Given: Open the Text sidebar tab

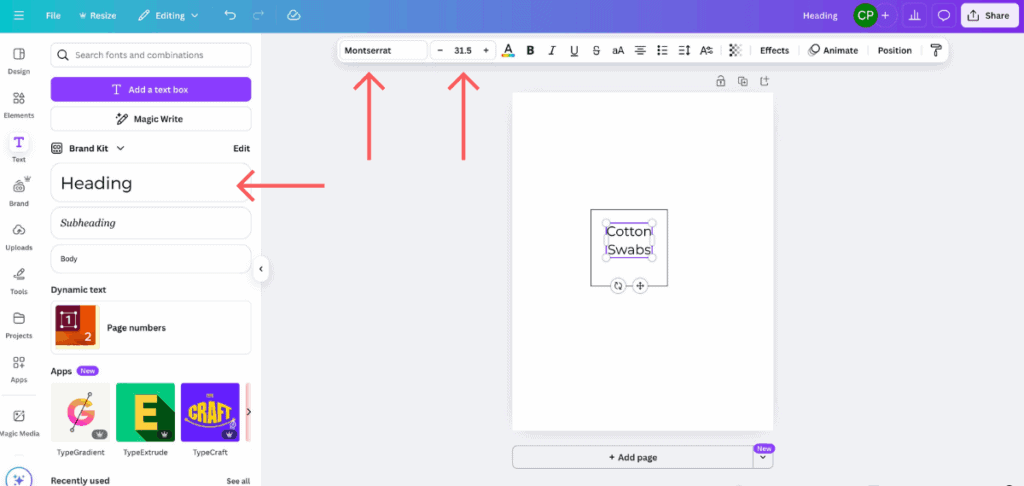Looking at the screenshot, I should click(19, 148).
